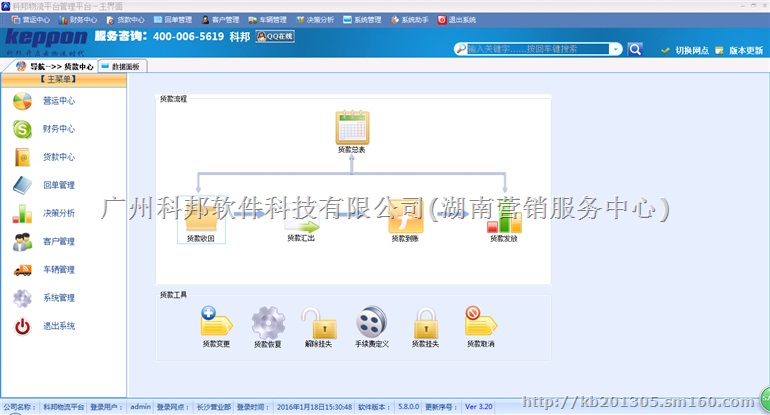Click the 货款恢复 gear icon
The height and width of the screenshot is (415, 770).
coord(267,322)
